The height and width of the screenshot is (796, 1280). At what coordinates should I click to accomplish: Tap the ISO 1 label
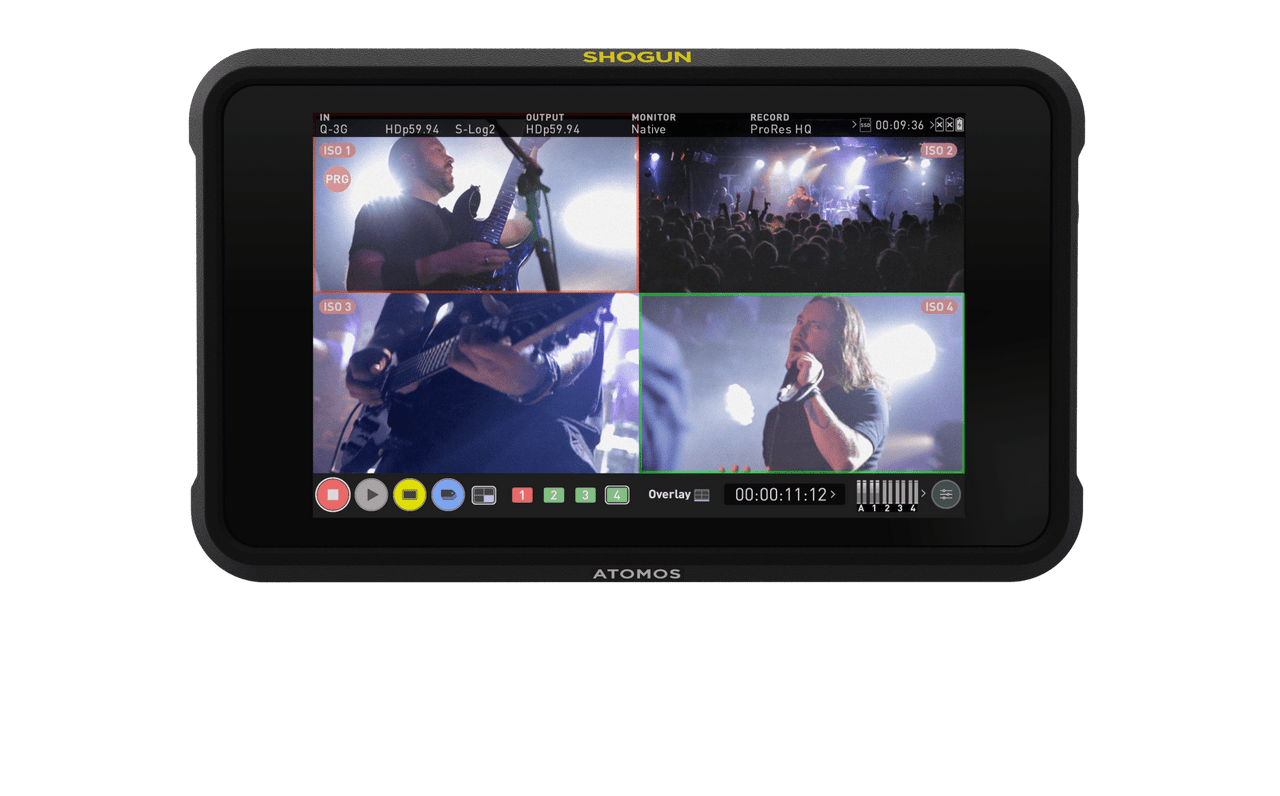coord(337,151)
